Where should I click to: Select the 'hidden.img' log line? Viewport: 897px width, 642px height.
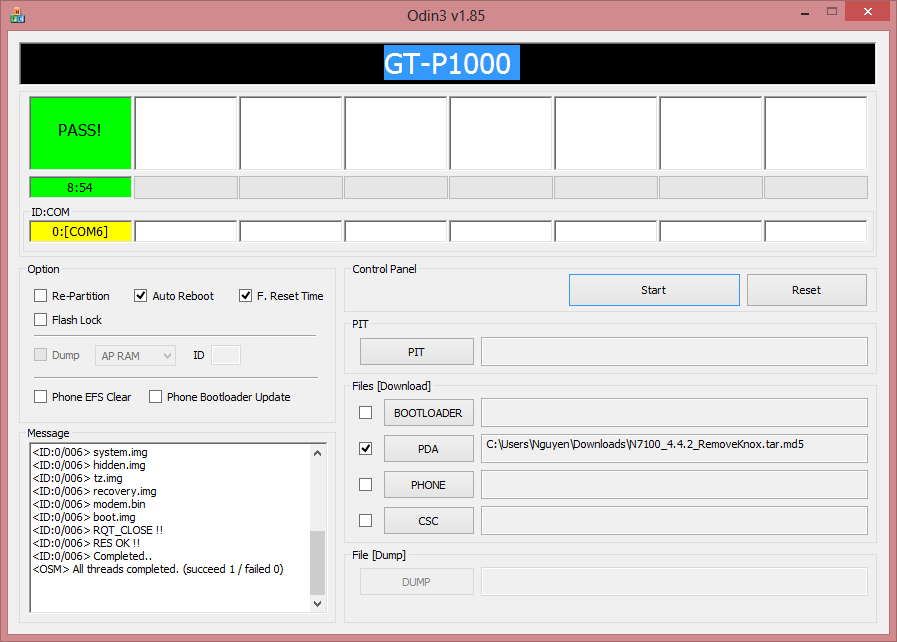click(89, 465)
